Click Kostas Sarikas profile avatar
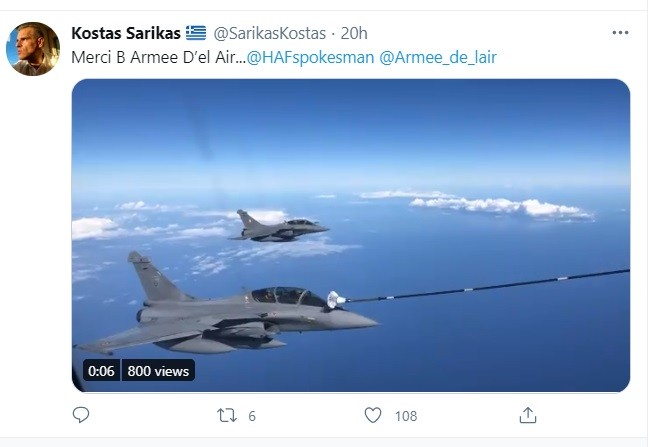The image size is (664, 447). (34, 47)
